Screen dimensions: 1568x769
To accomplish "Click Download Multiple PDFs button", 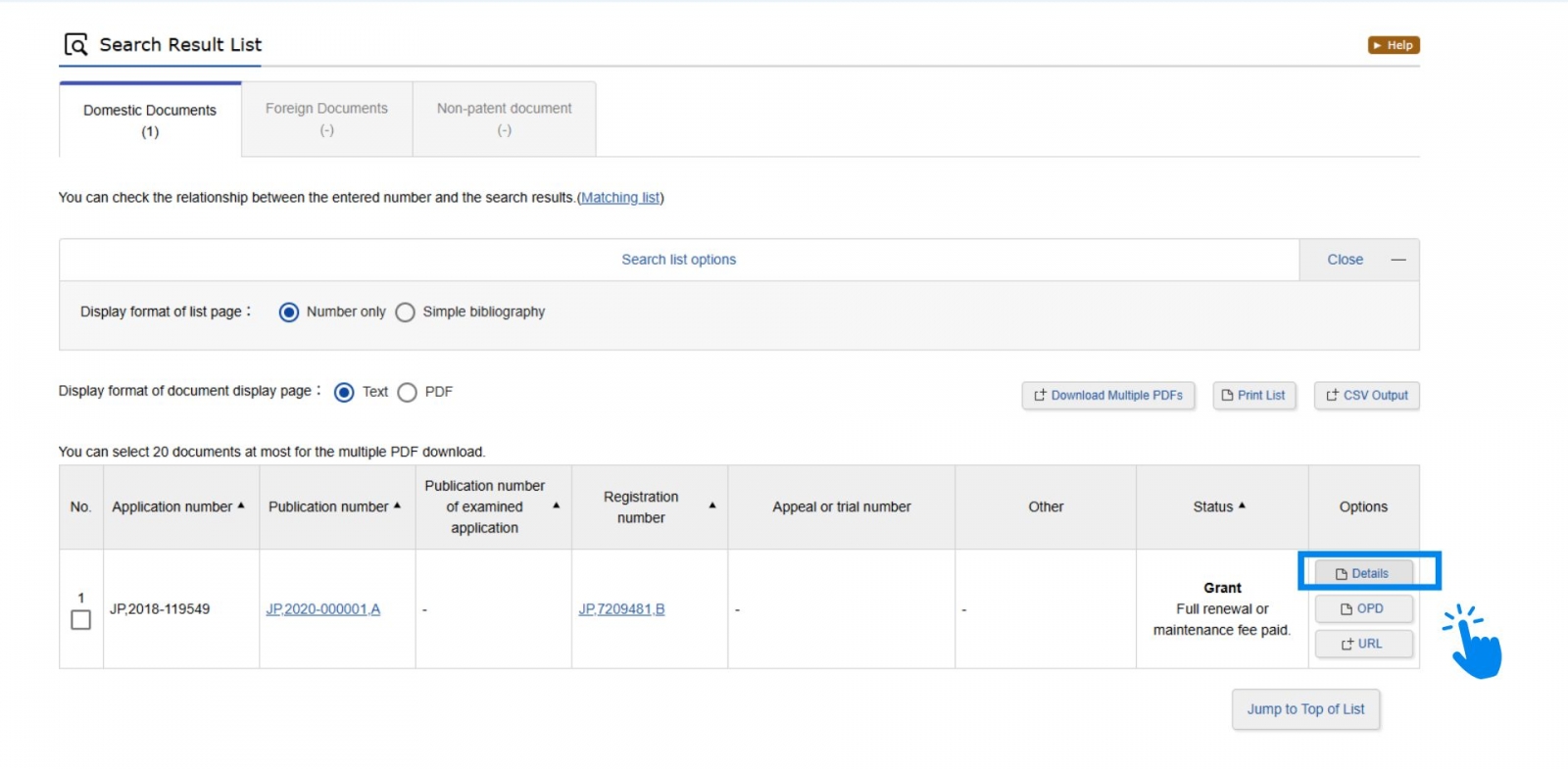I will coord(1107,396).
